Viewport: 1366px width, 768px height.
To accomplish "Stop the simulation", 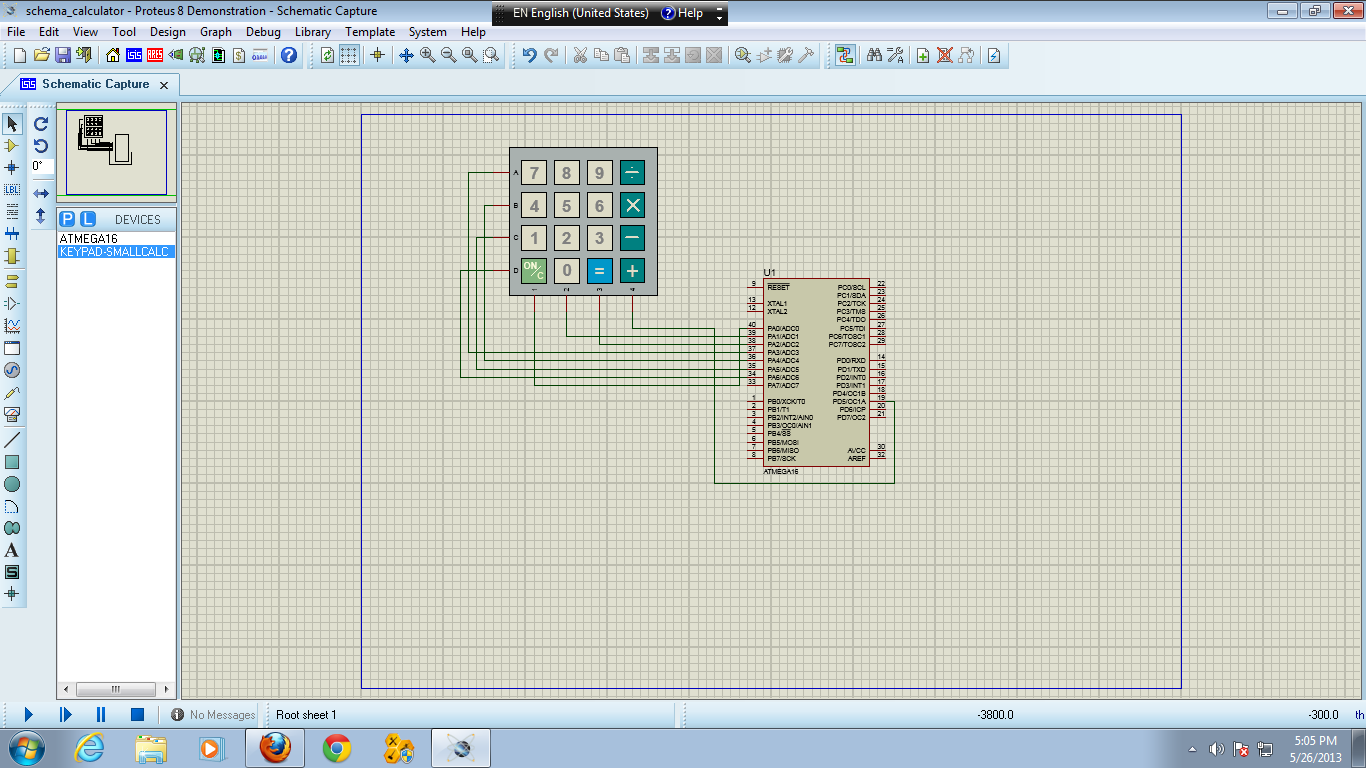I will pos(138,714).
